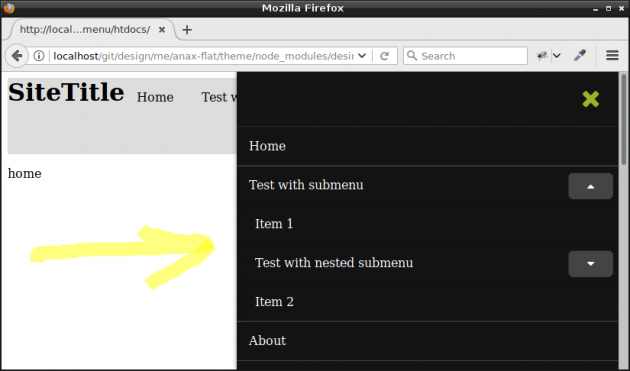Screen dimensions: 630x371
Task: Open the address bar history dropdown
Action: tap(362, 55)
